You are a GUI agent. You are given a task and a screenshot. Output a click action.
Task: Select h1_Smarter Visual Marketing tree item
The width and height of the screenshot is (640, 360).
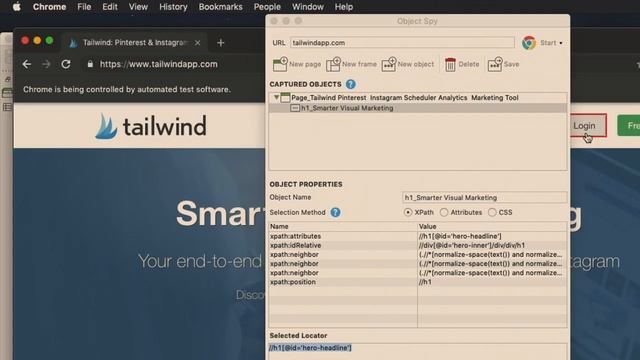click(347, 108)
